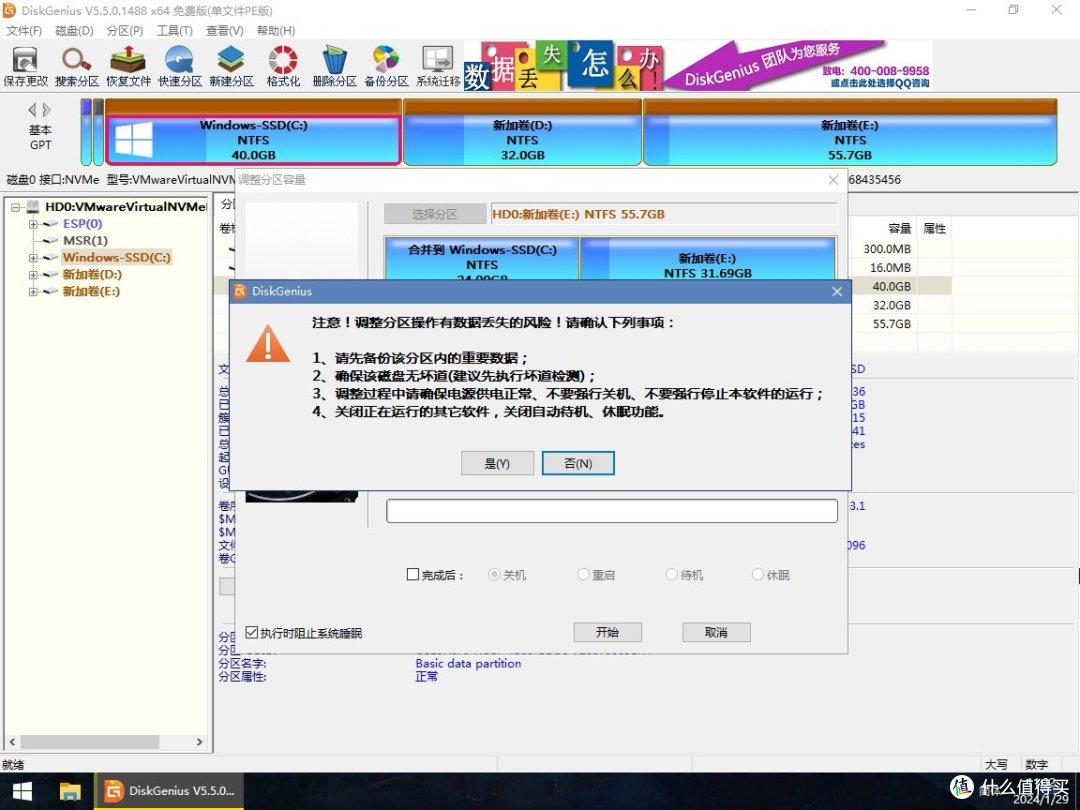Image resolution: width=1080 pixels, height=810 pixels.
Task: Close the DiskGenius warning dialog
Action: [837, 291]
